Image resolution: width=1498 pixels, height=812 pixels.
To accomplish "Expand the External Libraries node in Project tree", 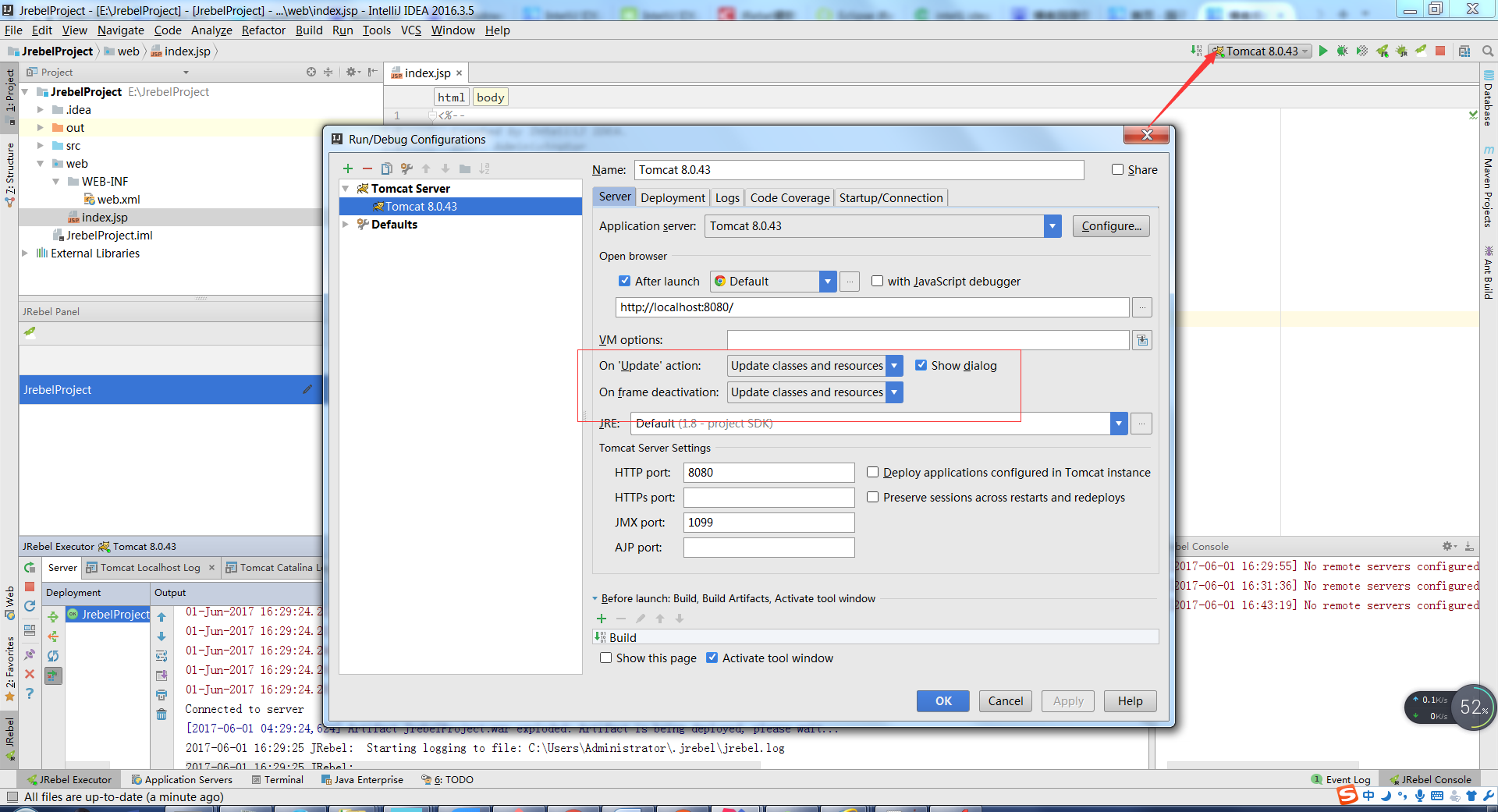I will pyautogui.click(x=25, y=254).
